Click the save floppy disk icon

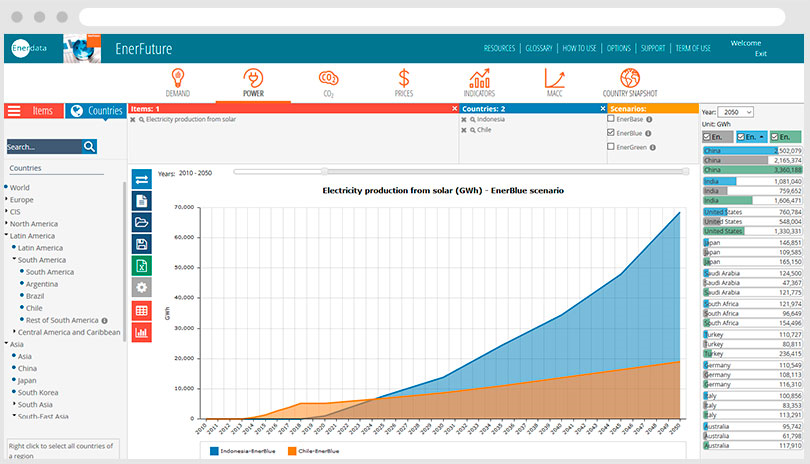(x=142, y=244)
